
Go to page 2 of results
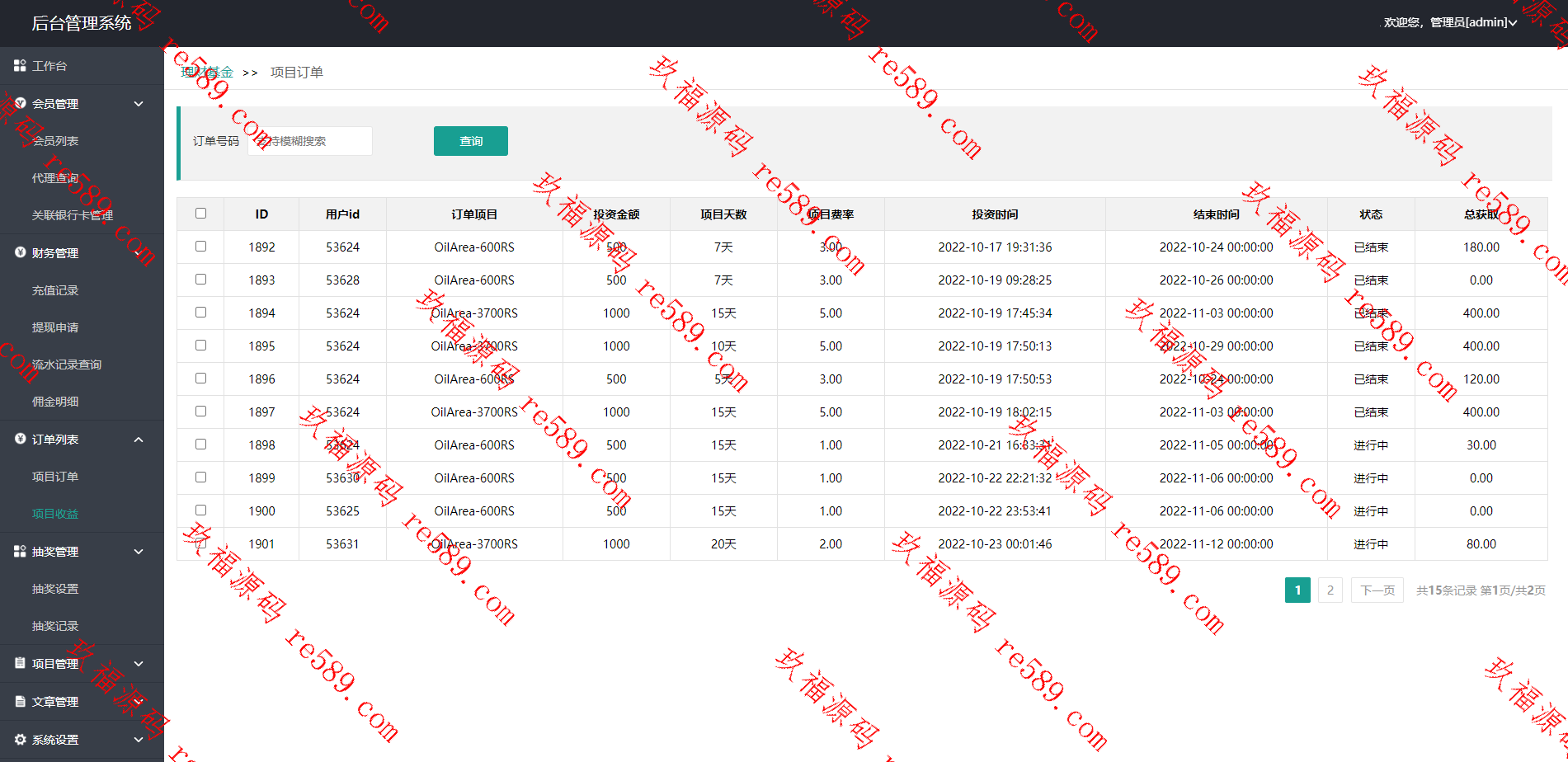(x=1330, y=590)
